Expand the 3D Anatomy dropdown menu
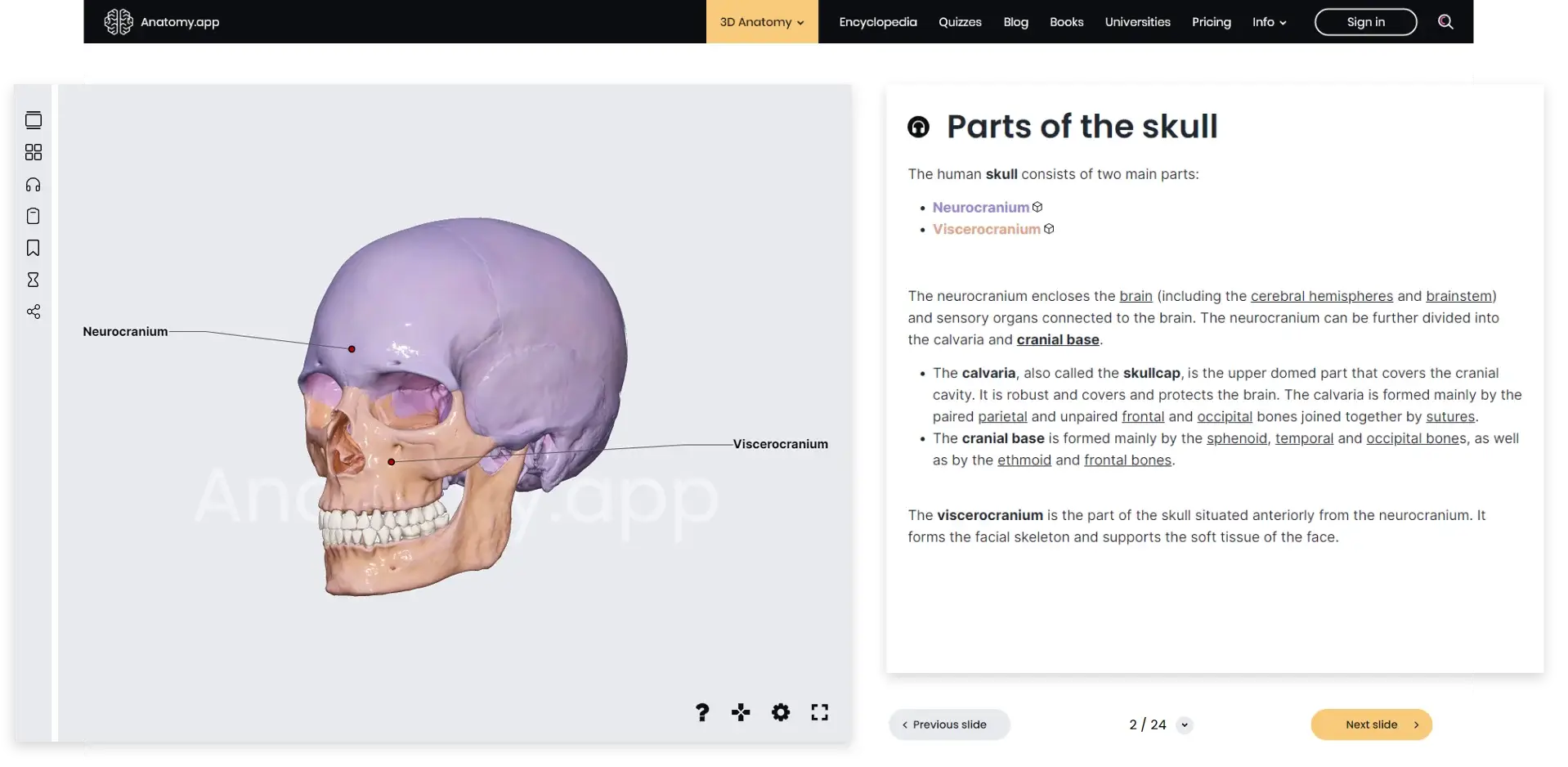This screenshot has height=767, width=1568. [761, 22]
